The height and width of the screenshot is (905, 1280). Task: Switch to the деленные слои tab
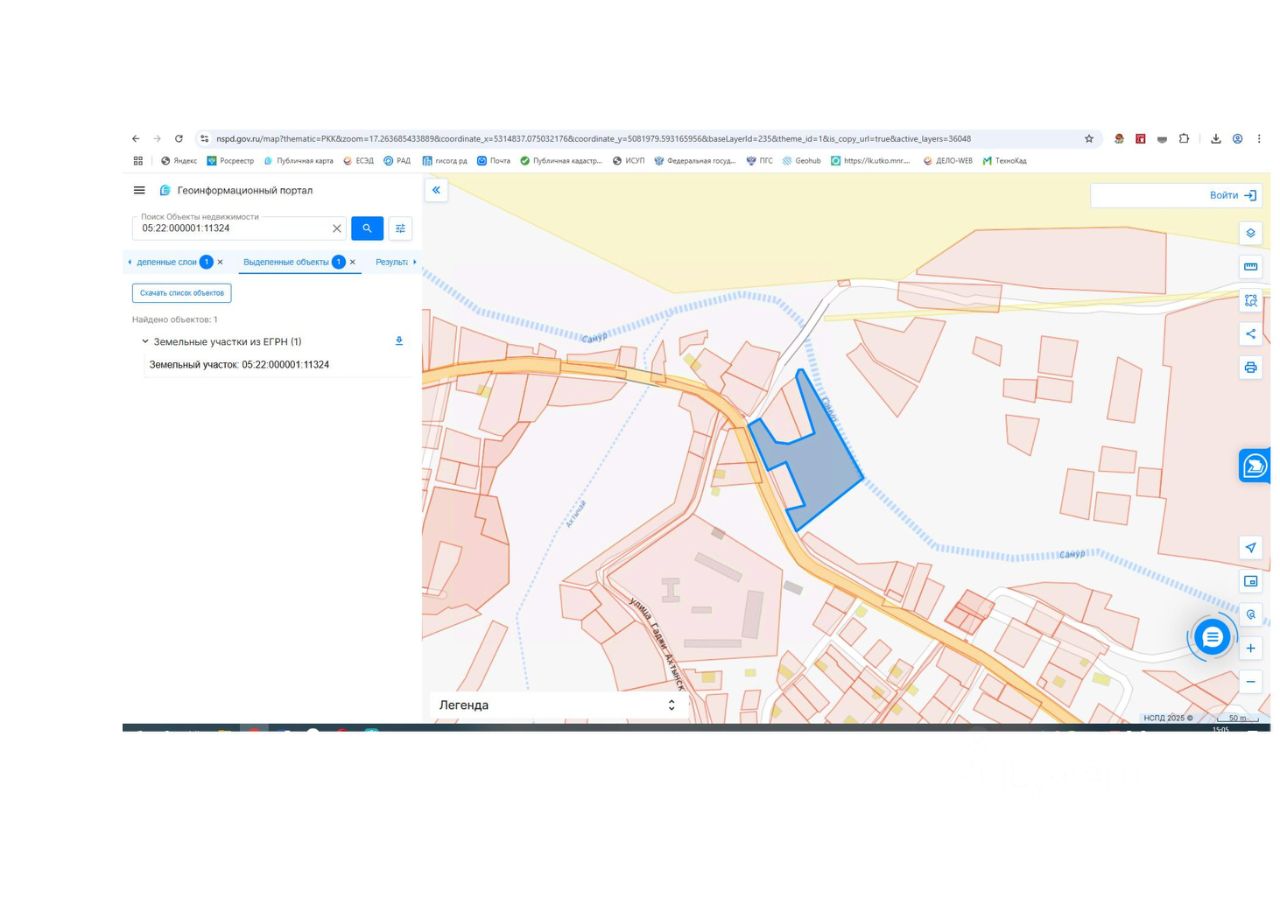point(167,262)
